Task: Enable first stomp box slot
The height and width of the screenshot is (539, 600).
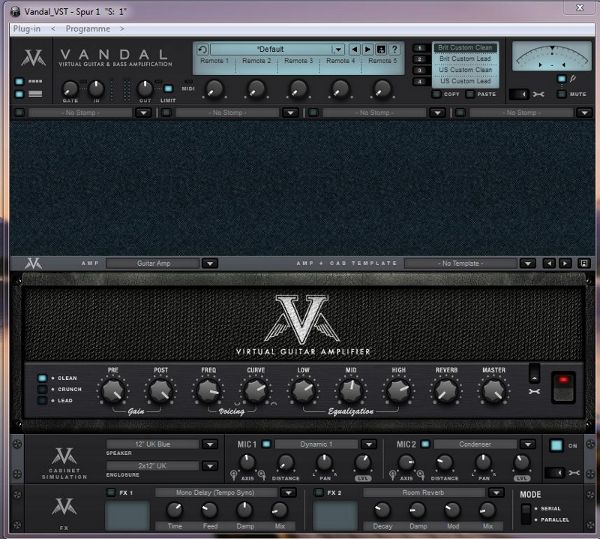Action: 19,112
